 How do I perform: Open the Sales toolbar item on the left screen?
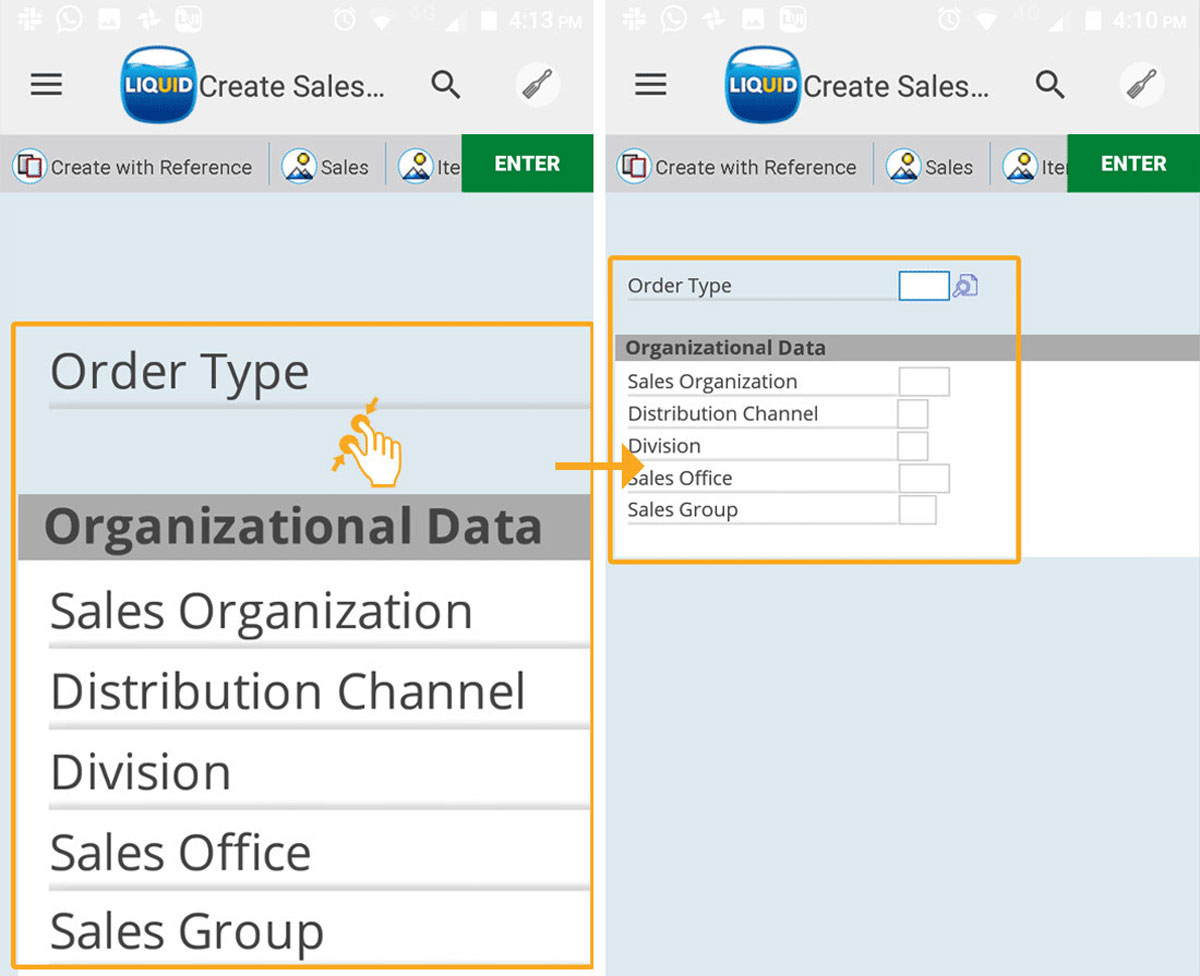(327, 167)
